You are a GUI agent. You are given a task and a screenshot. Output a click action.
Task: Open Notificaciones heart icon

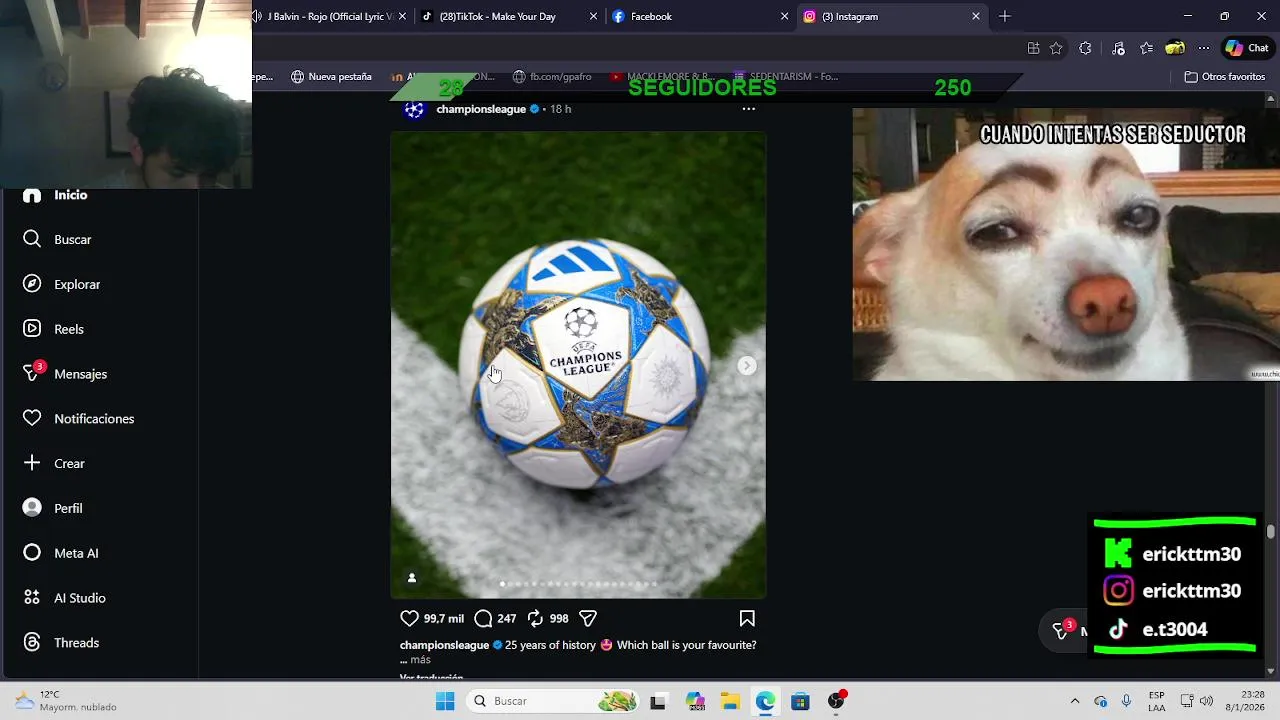pos(32,418)
